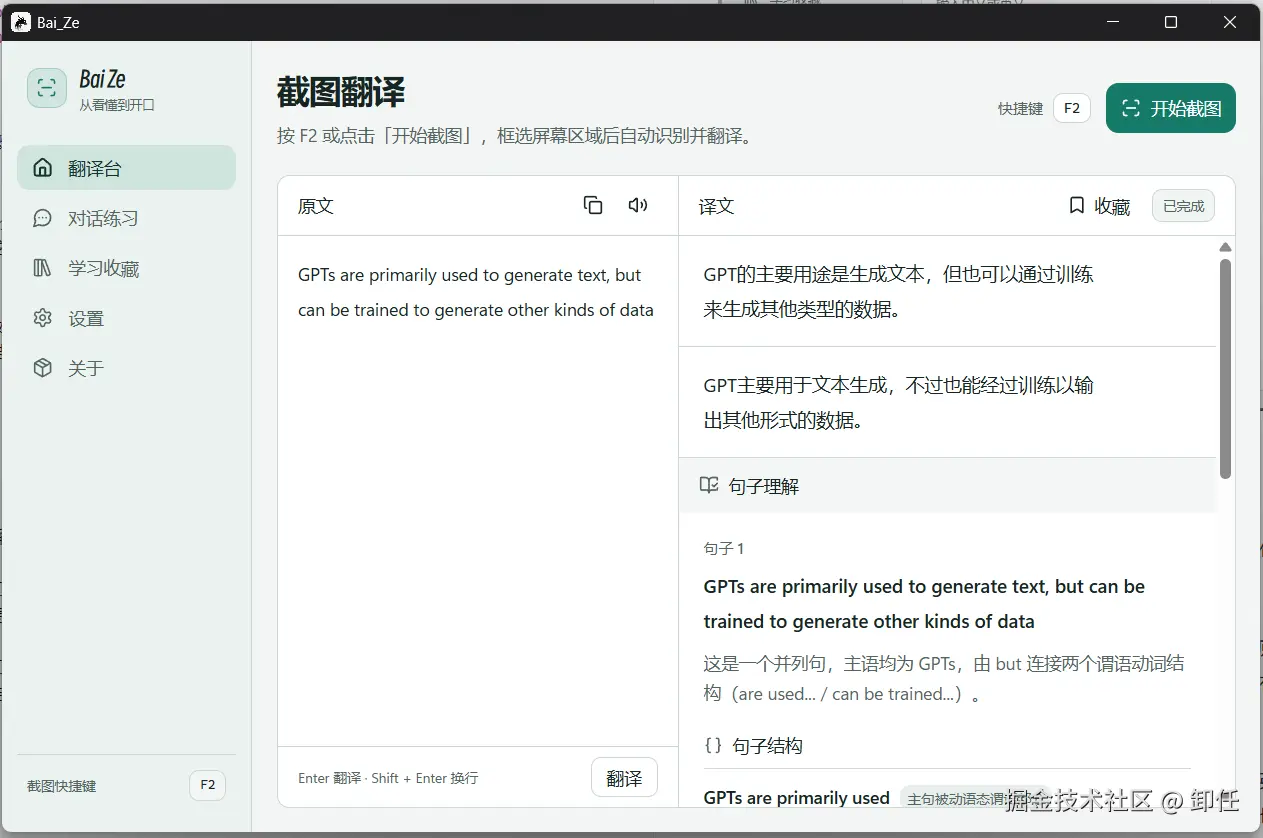Image resolution: width=1263 pixels, height=838 pixels.
Task: Close the Bai_Ze window
Action: coord(1230,22)
